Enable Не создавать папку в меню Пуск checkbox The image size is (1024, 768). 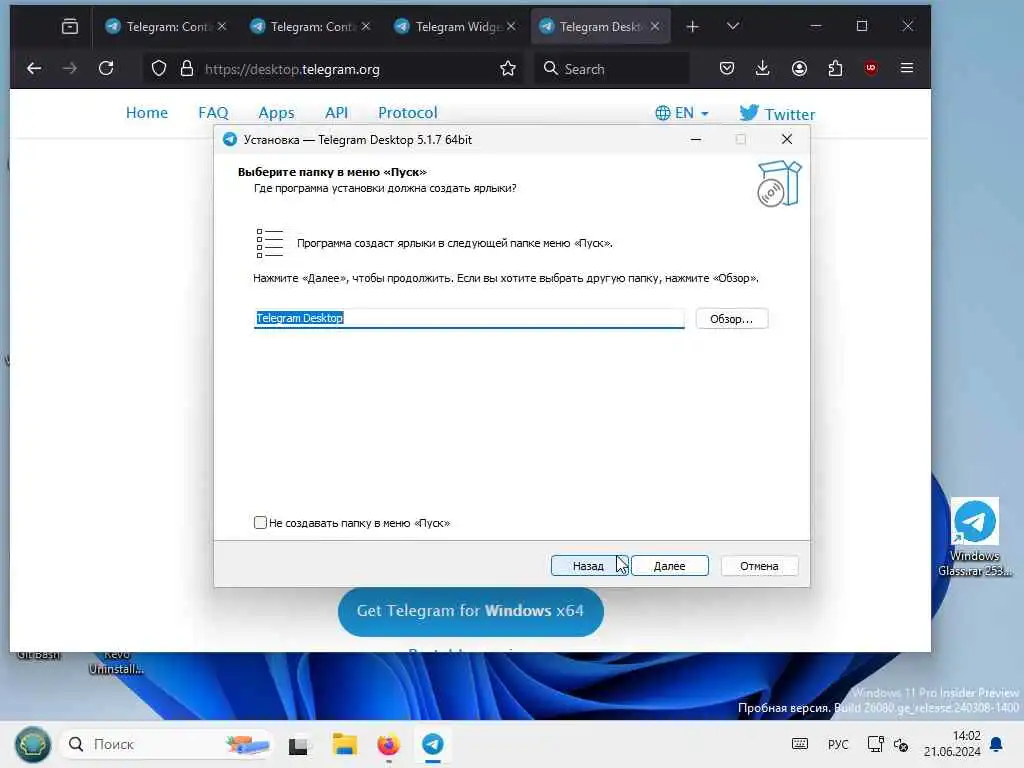point(260,522)
